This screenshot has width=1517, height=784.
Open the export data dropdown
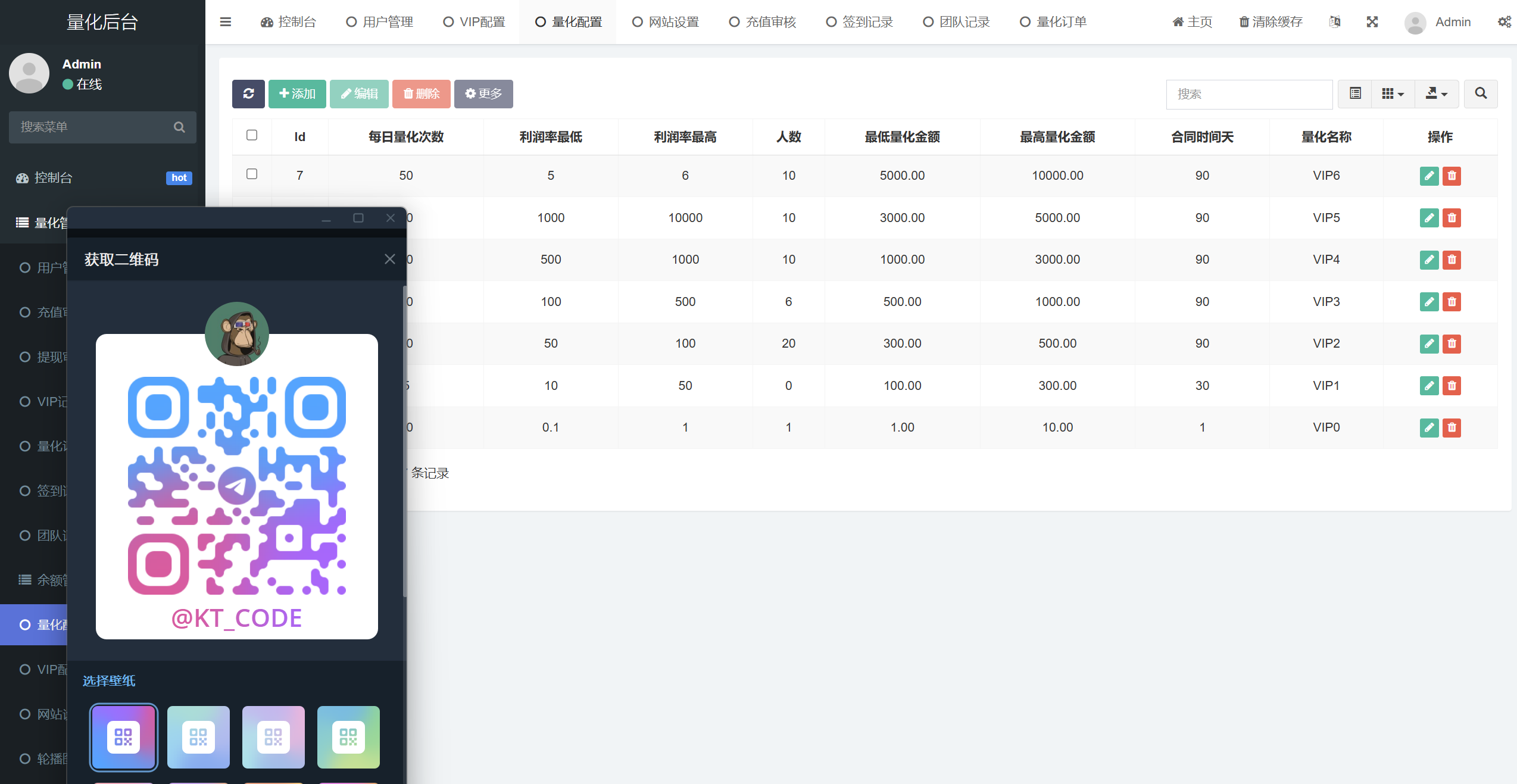(1436, 93)
